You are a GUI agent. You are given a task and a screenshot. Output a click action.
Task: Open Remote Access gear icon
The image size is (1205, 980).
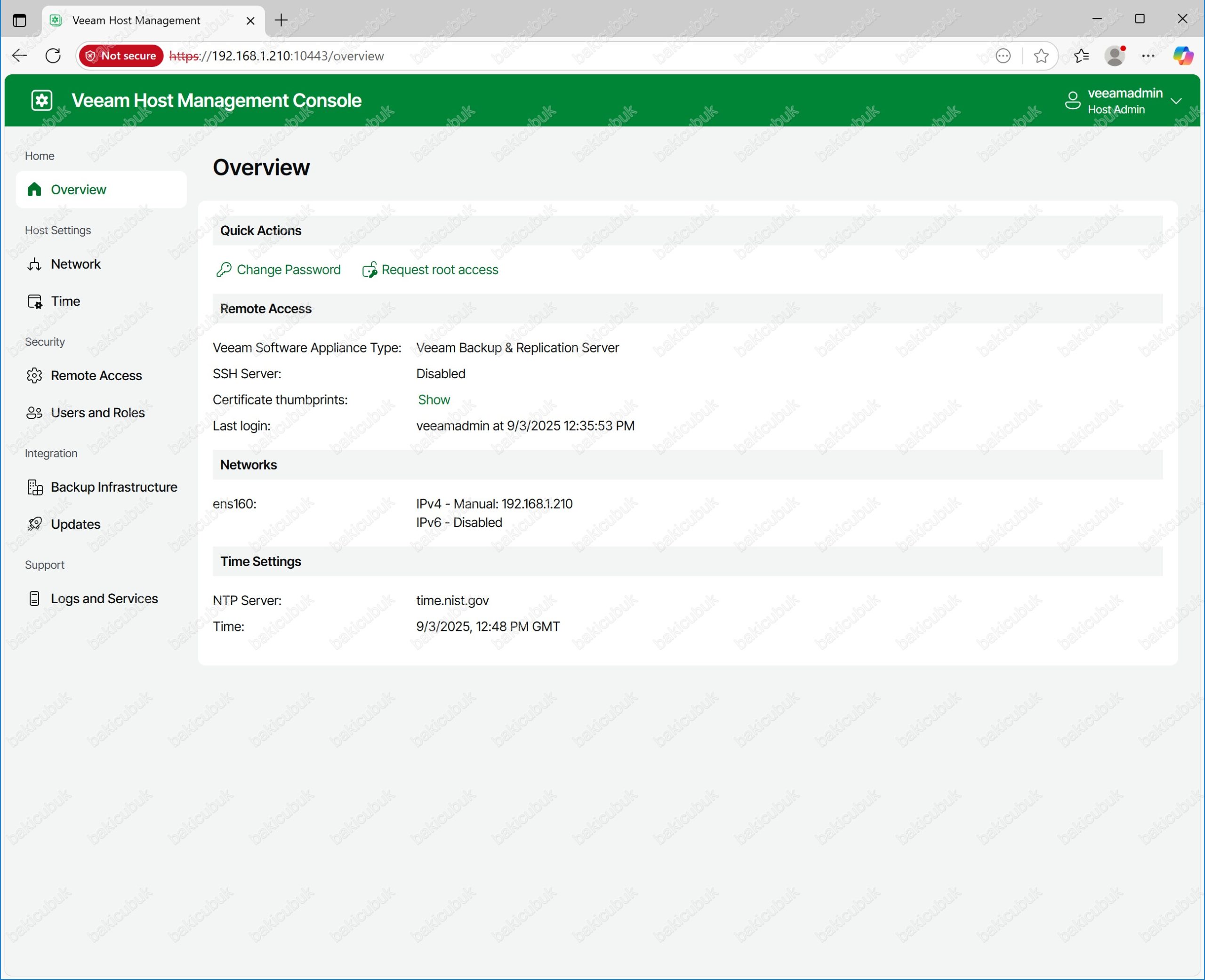(x=34, y=375)
